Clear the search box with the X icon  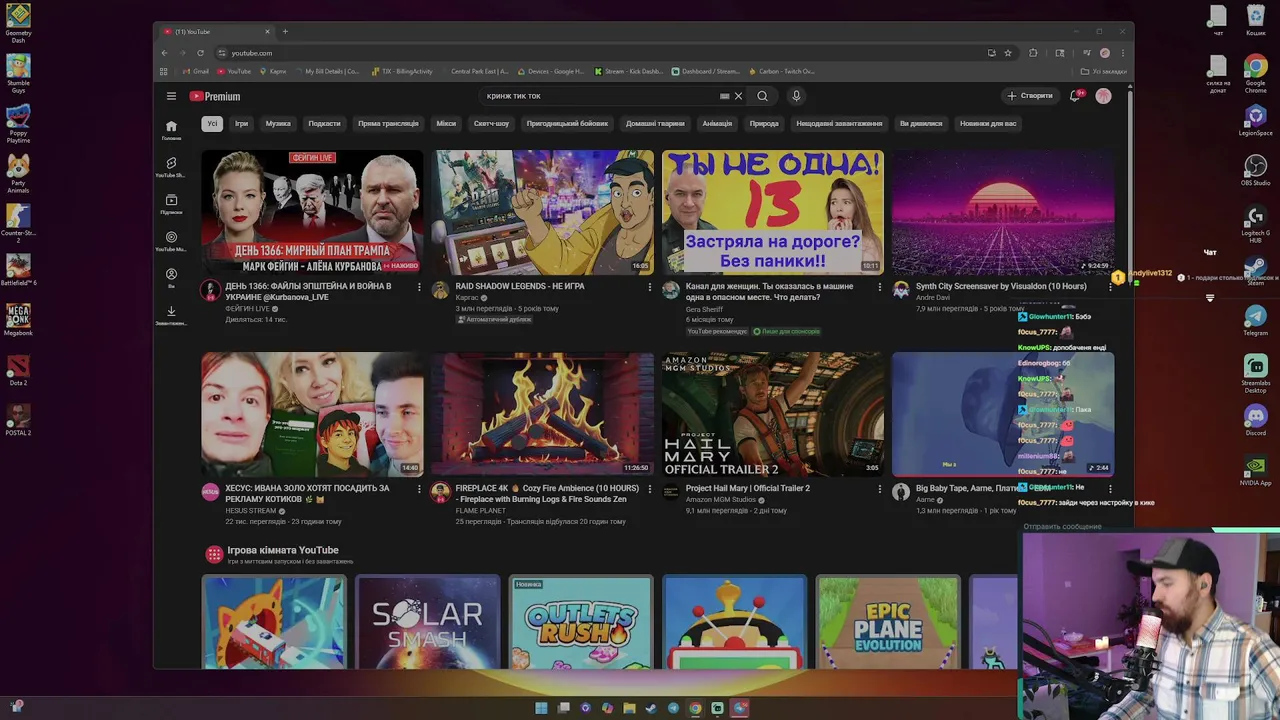click(x=738, y=96)
